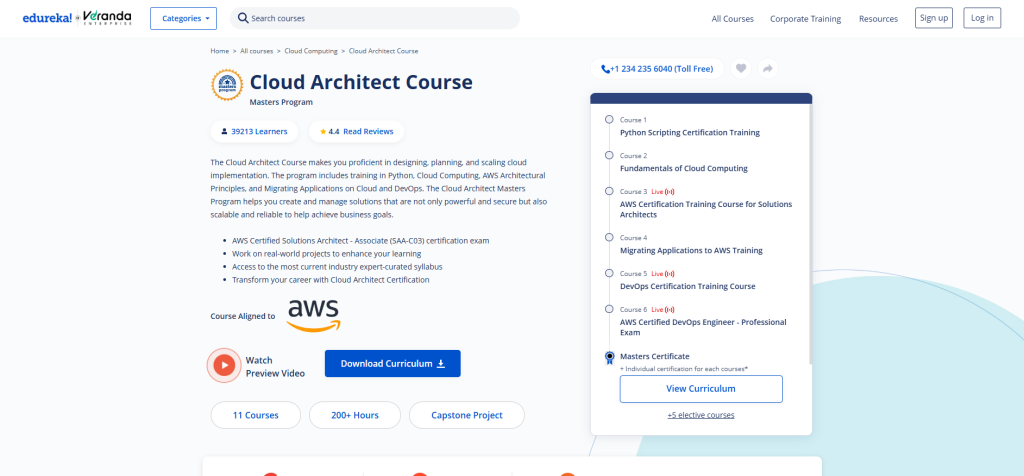Open Migrating Applications to AWS Training
Image resolution: width=1024 pixels, height=476 pixels.
(691, 251)
